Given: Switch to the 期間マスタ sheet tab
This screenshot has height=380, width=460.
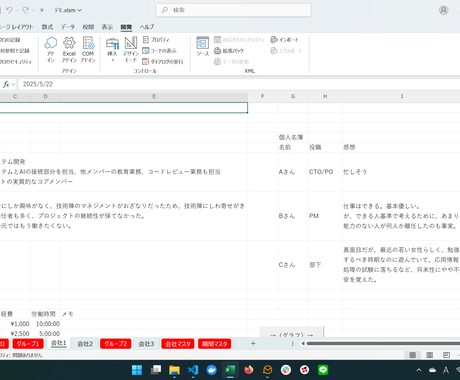Looking at the screenshot, I should pos(214,344).
